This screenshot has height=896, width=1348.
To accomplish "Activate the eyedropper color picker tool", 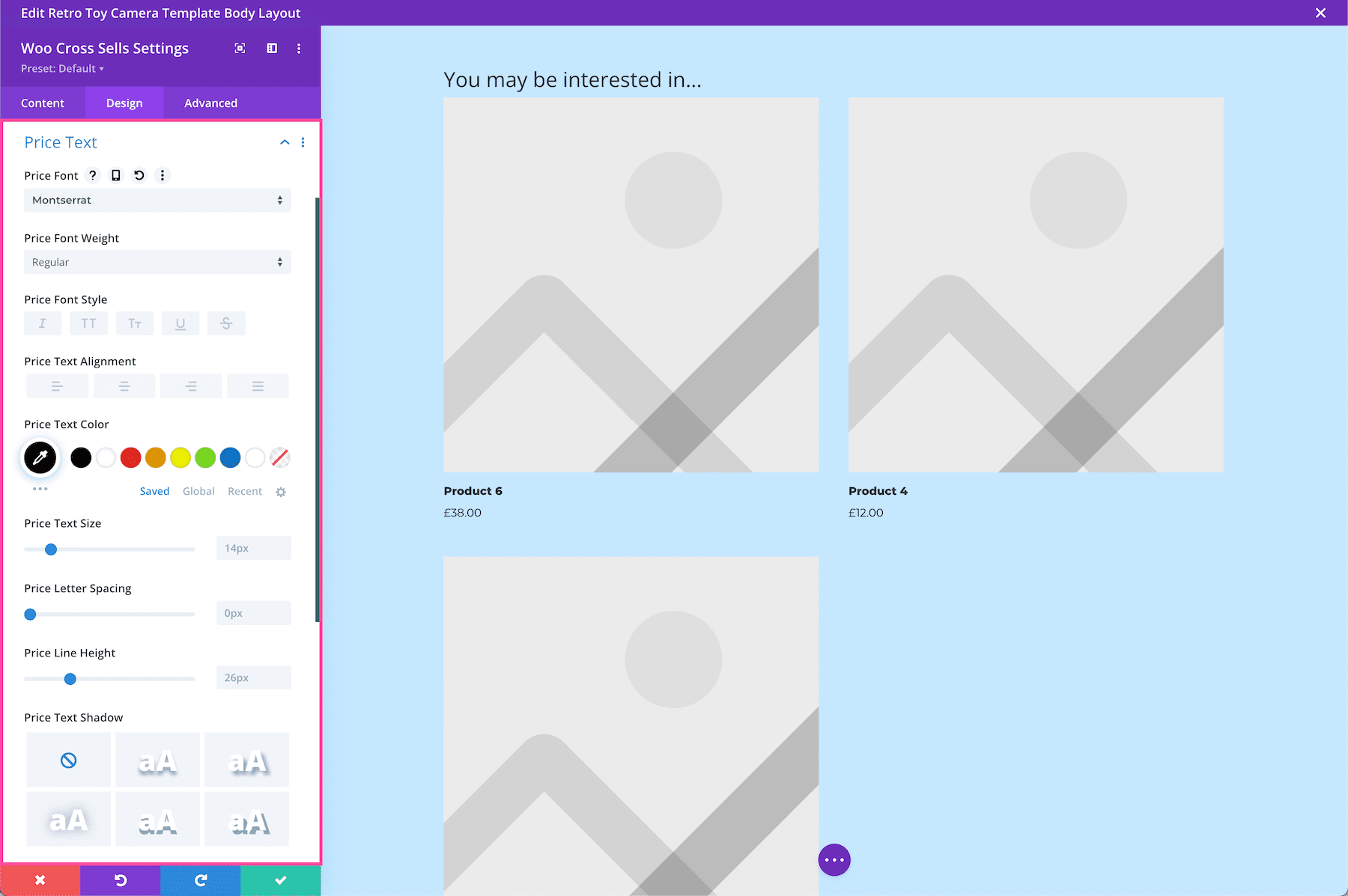I will tap(40, 457).
